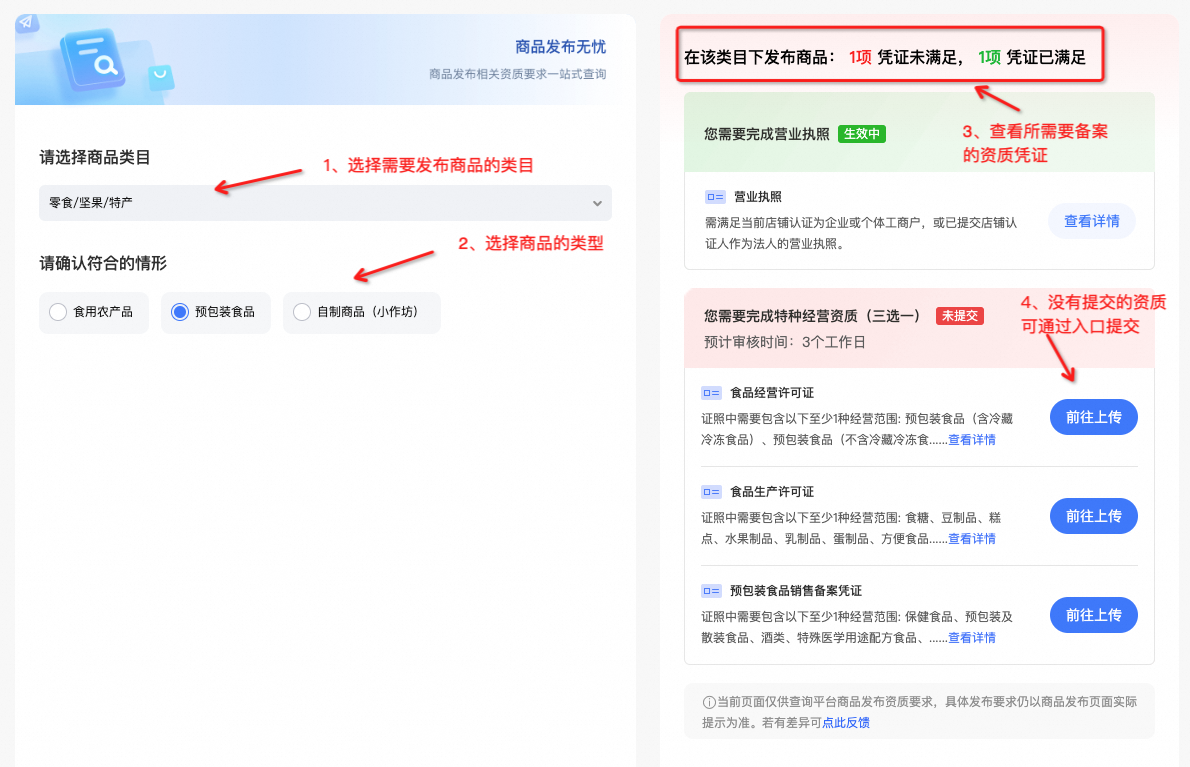Click the card icon beside 预包装食品销售备案凭证

coord(711,590)
